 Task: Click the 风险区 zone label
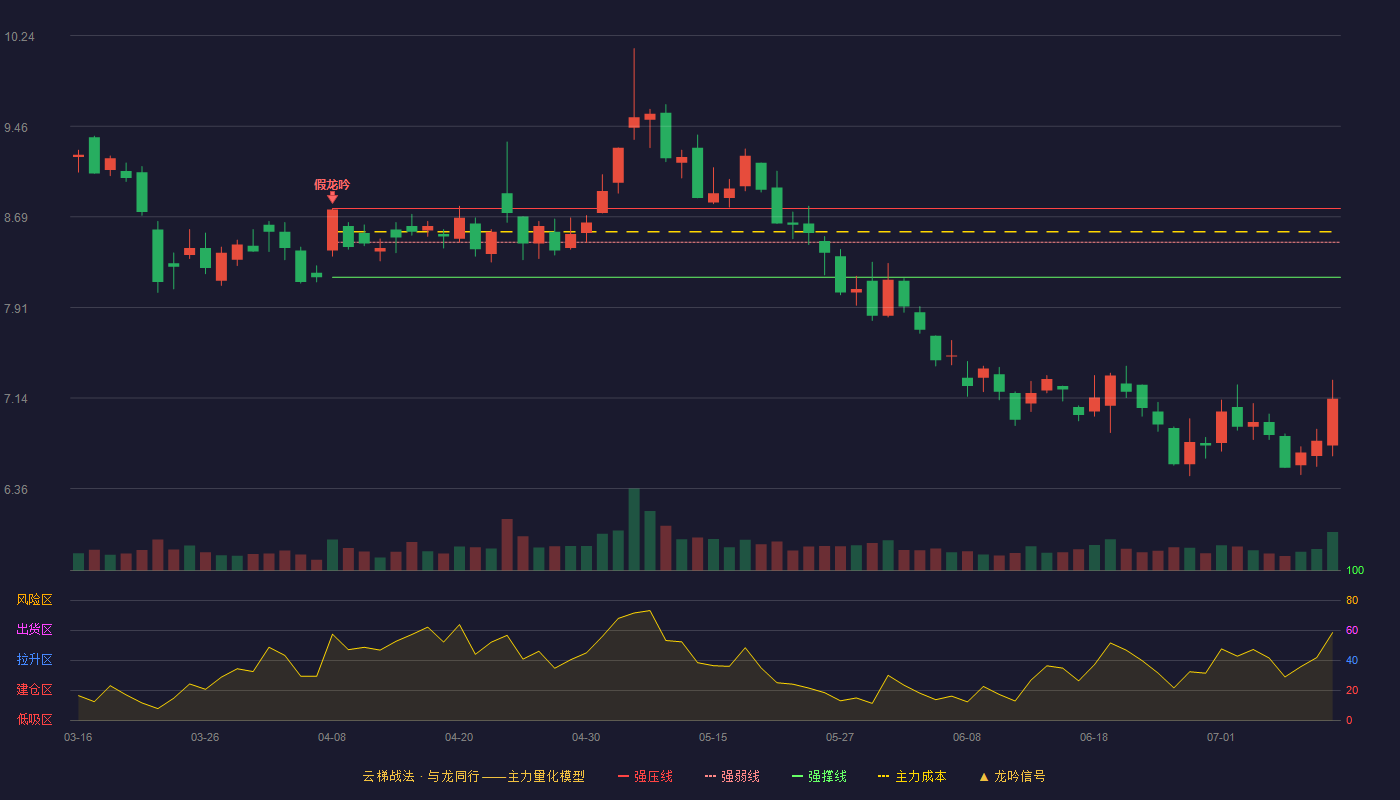pyautogui.click(x=34, y=600)
